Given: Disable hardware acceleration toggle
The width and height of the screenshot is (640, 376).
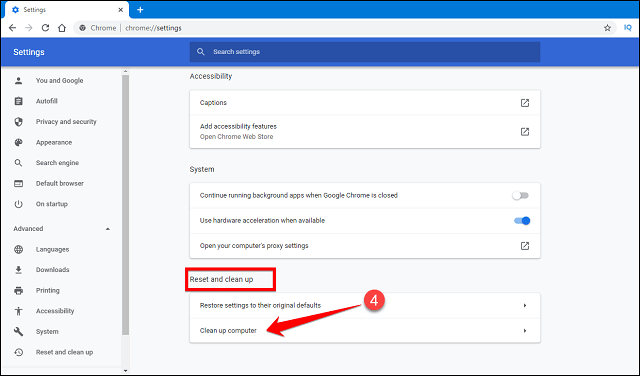Looking at the screenshot, I should pyautogui.click(x=522, y=221).
